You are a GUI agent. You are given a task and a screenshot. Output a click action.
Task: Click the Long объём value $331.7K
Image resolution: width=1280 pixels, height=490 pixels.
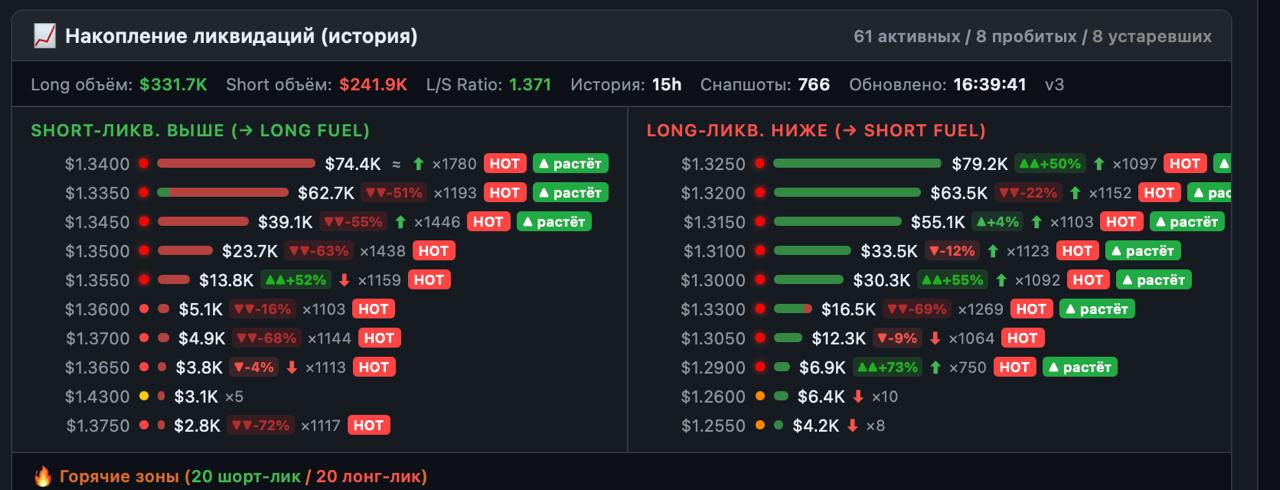coord(173,84)
